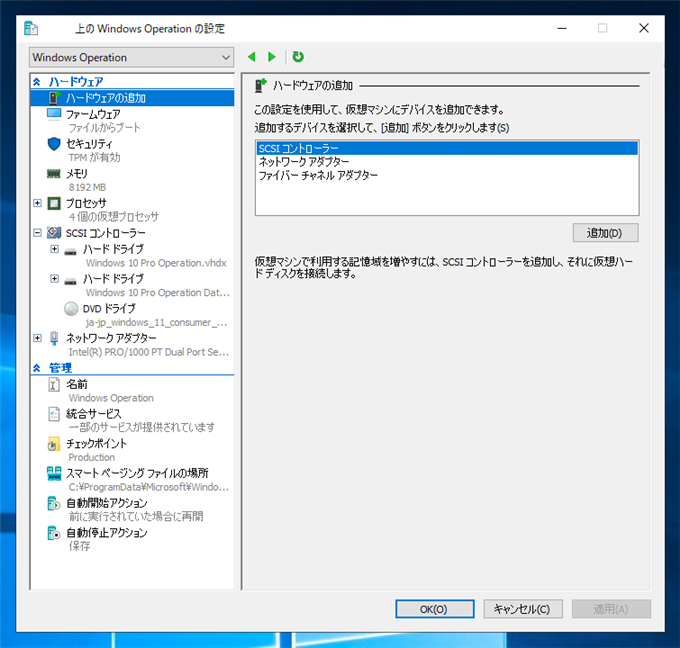Select スマート ページング ファイルの場所 item

coord(137,473)
